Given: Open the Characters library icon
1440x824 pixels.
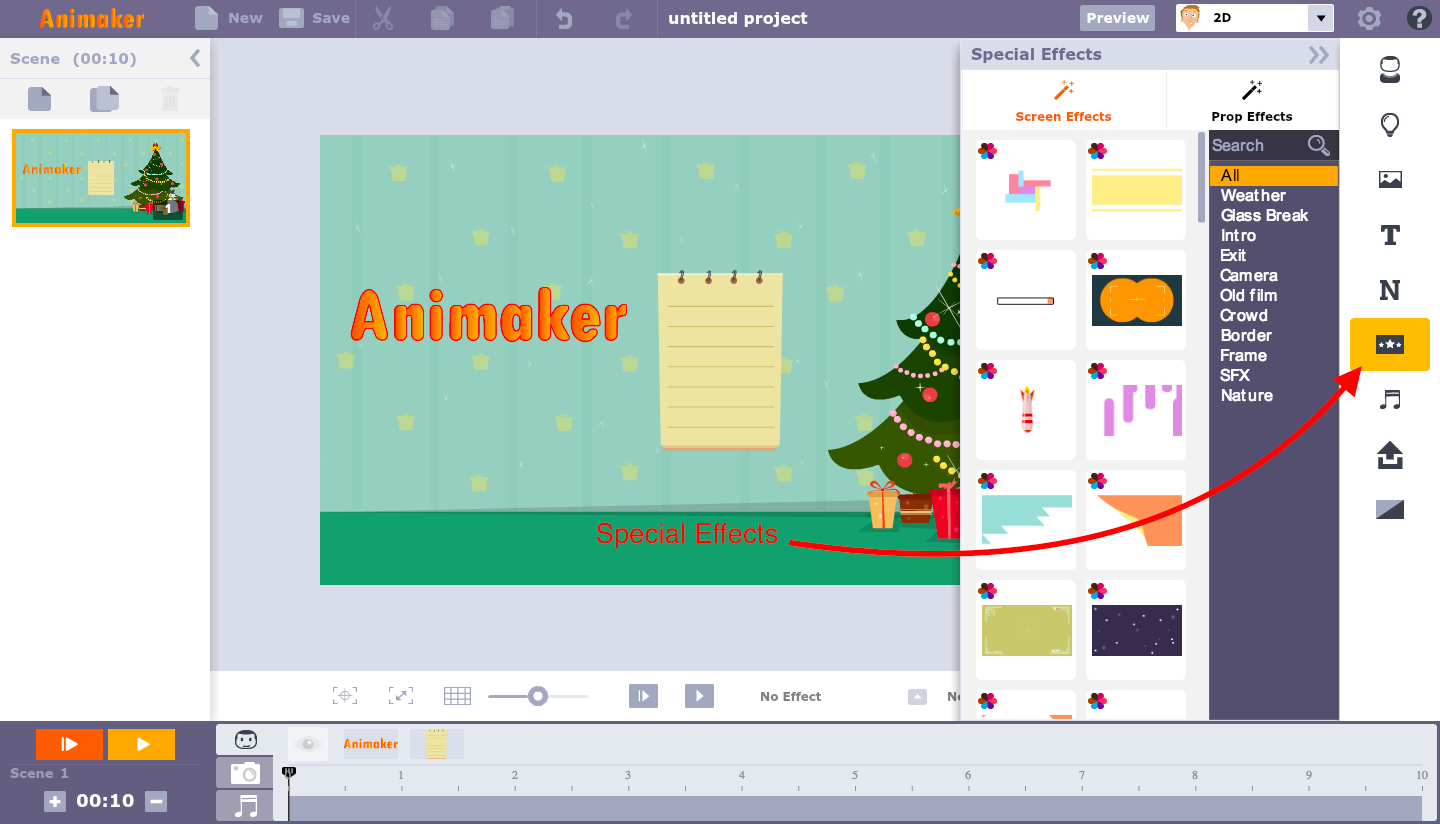Looking at the screenshot, I should click(1390, 70).
